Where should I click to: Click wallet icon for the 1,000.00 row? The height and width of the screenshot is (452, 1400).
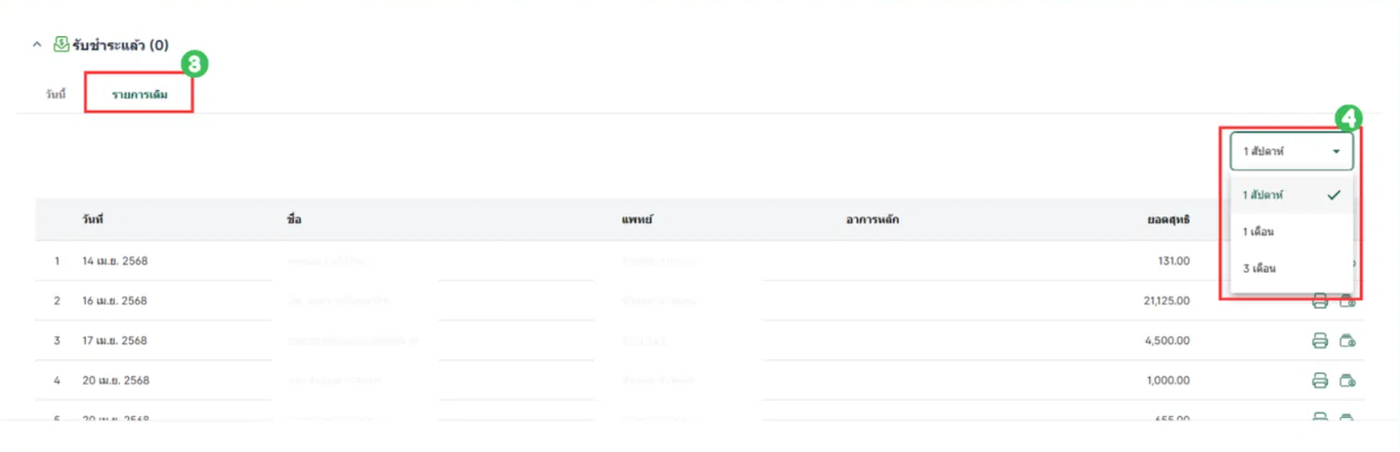click(1347, 381)
